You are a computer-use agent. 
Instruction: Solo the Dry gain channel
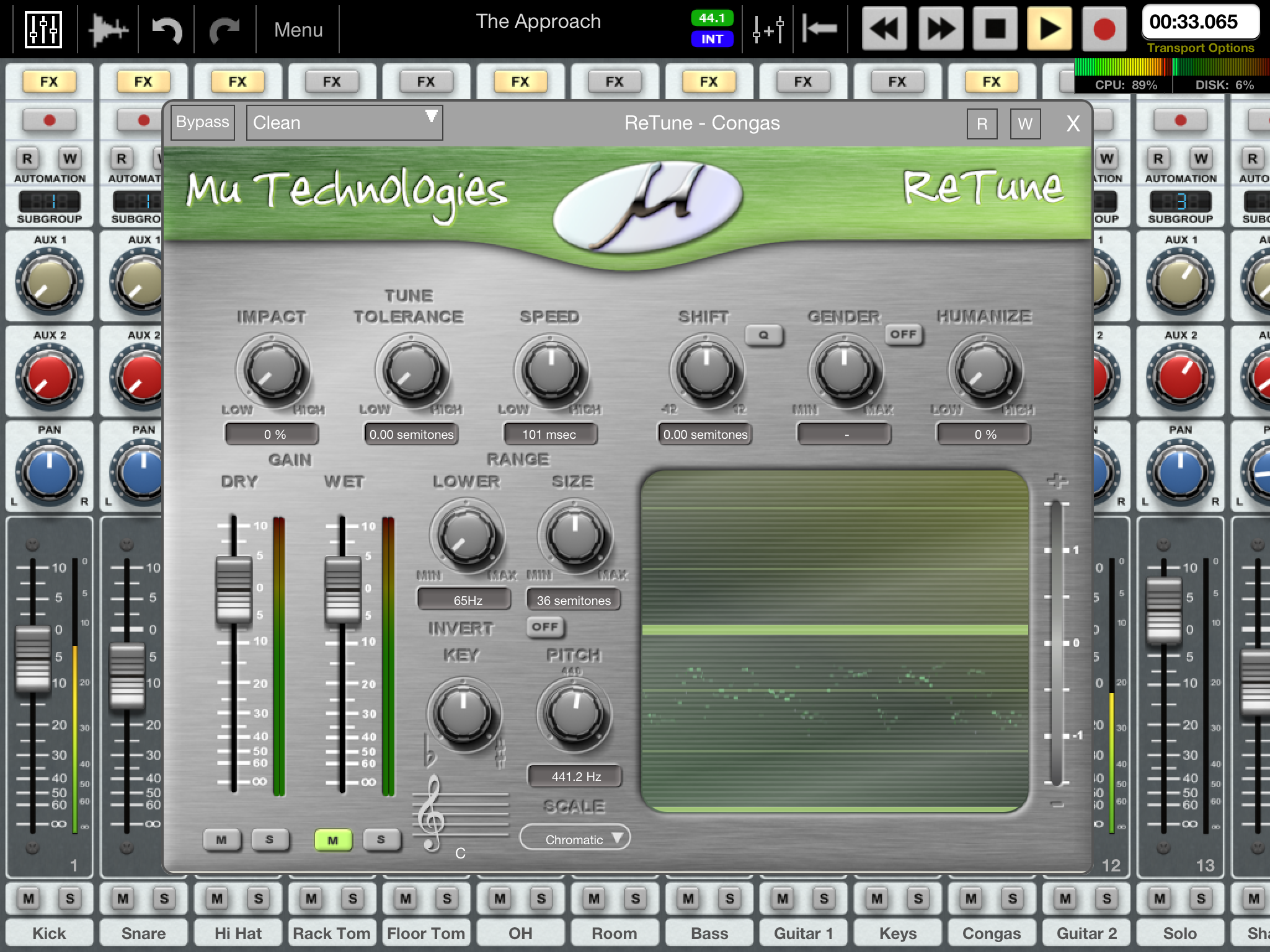(x=269, y=840)
